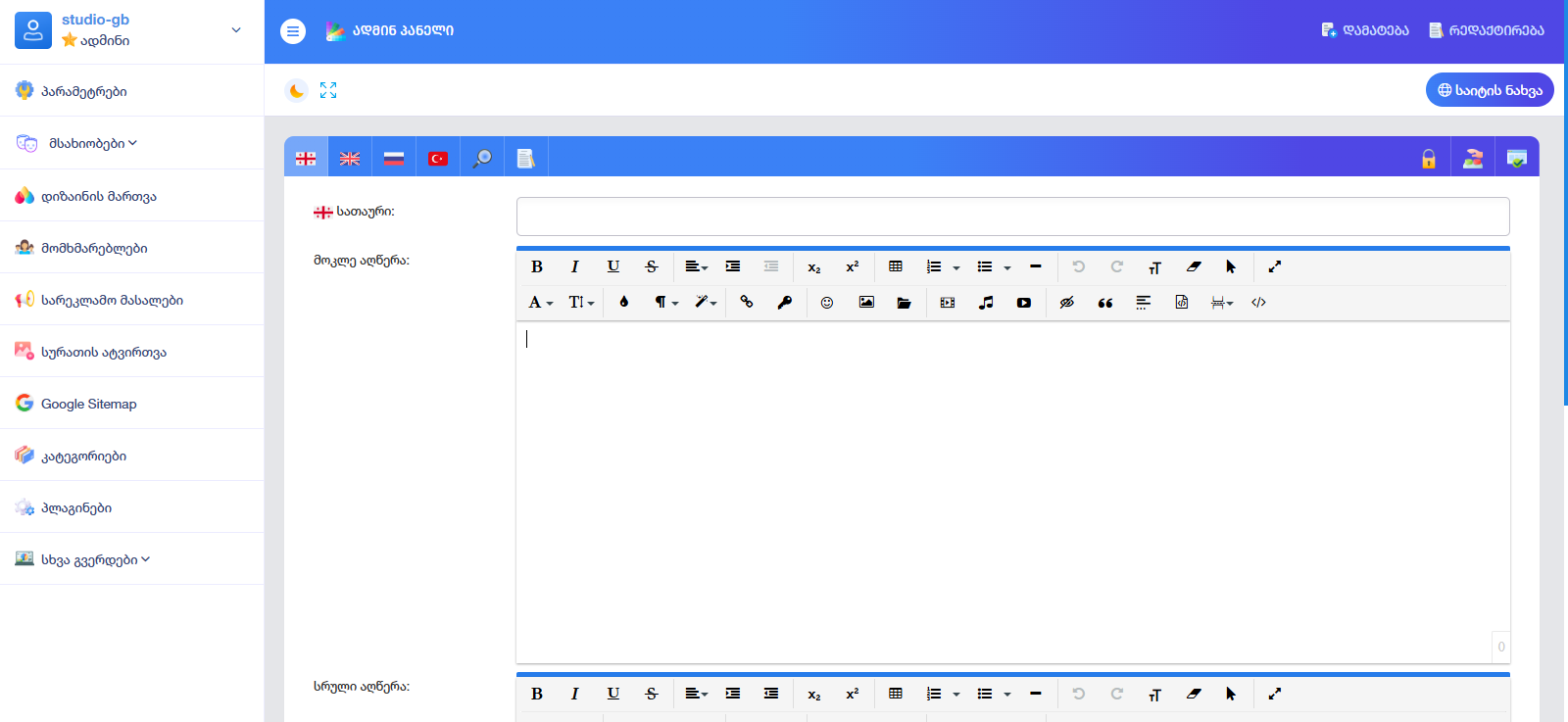Insert audio with music note icon
The height and width of the screenshot is (722, 1568).
pos(986,303)
